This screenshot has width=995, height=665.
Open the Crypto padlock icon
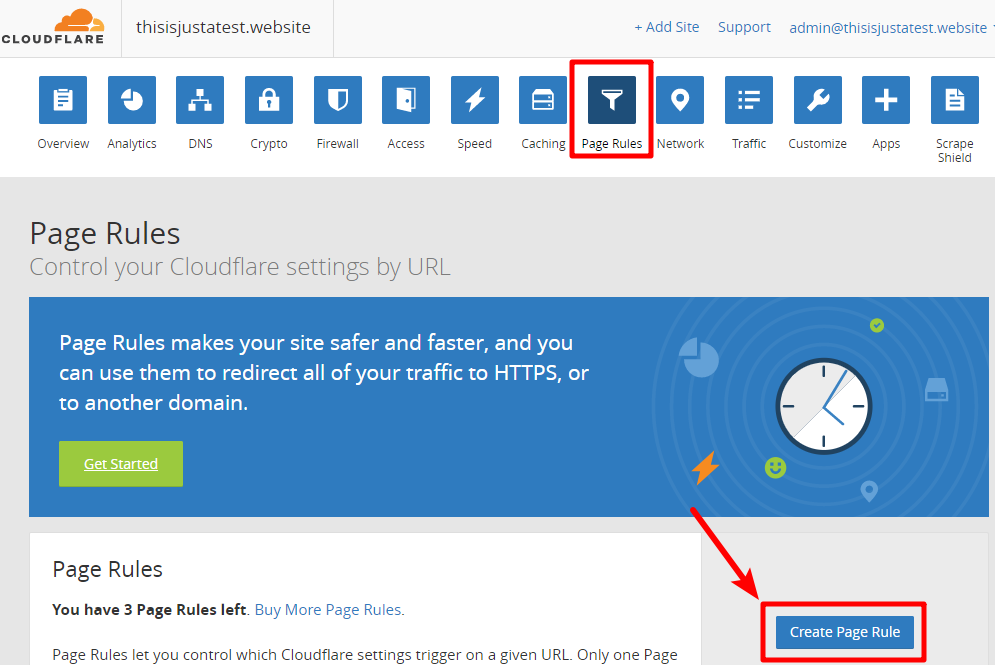[269, 100]
